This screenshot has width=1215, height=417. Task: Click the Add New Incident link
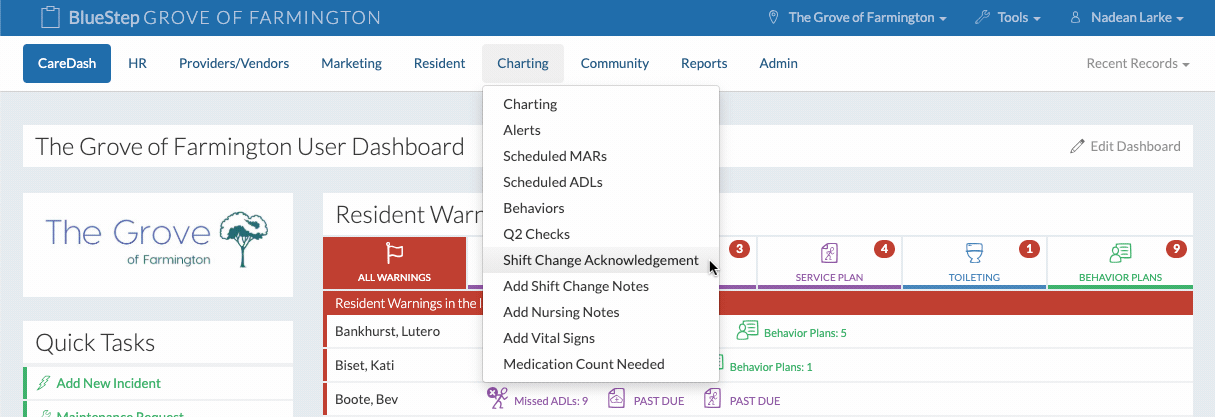(x=108, y=383)
